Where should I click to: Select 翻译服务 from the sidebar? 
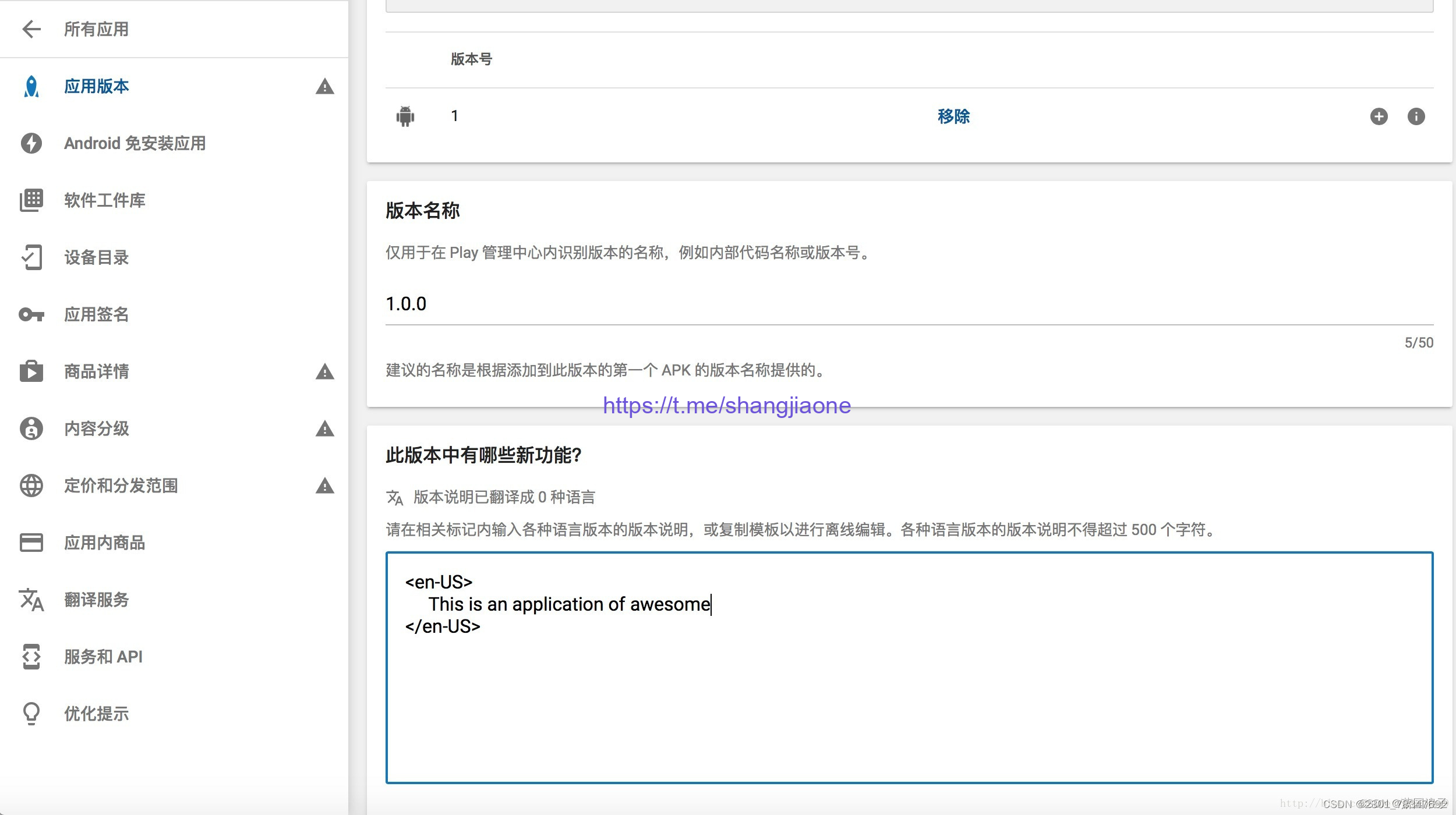(96, 600)
